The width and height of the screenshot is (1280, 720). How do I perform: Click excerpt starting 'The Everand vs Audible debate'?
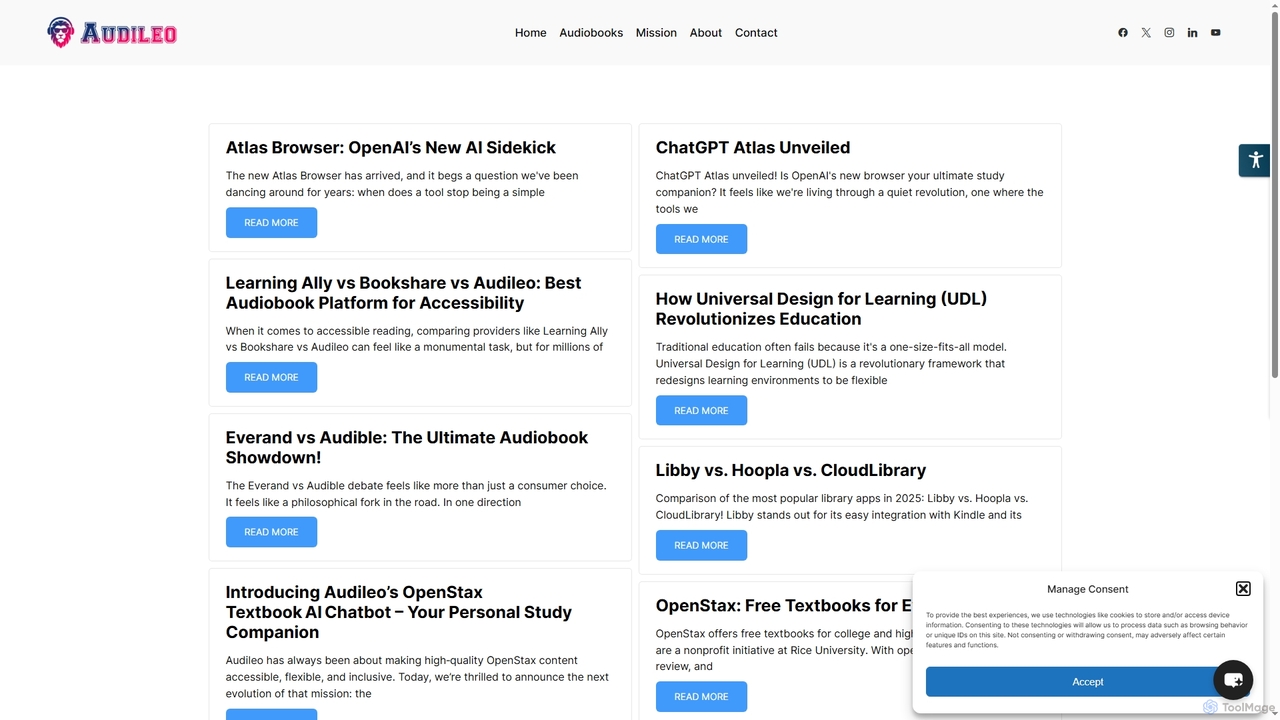(416, 494)
